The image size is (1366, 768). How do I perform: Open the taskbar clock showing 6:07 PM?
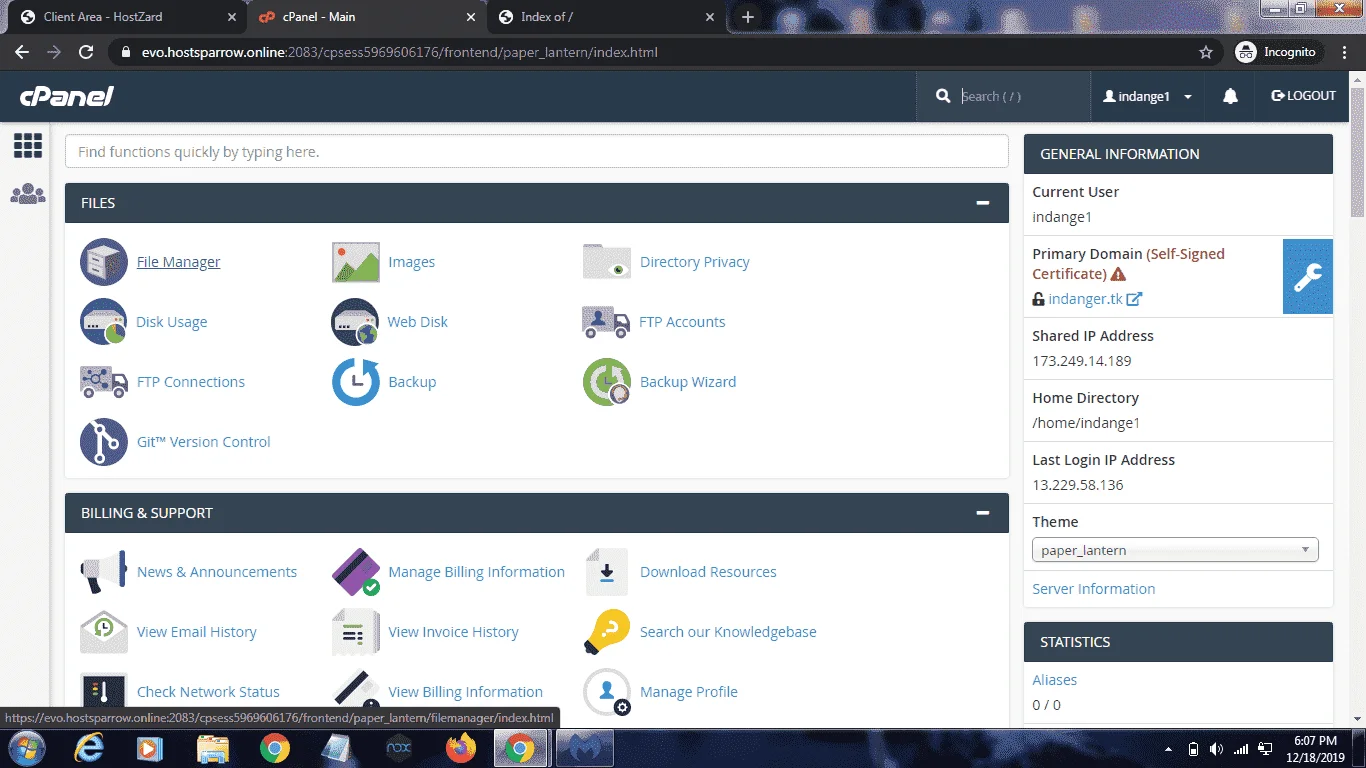coord(1315,748)
